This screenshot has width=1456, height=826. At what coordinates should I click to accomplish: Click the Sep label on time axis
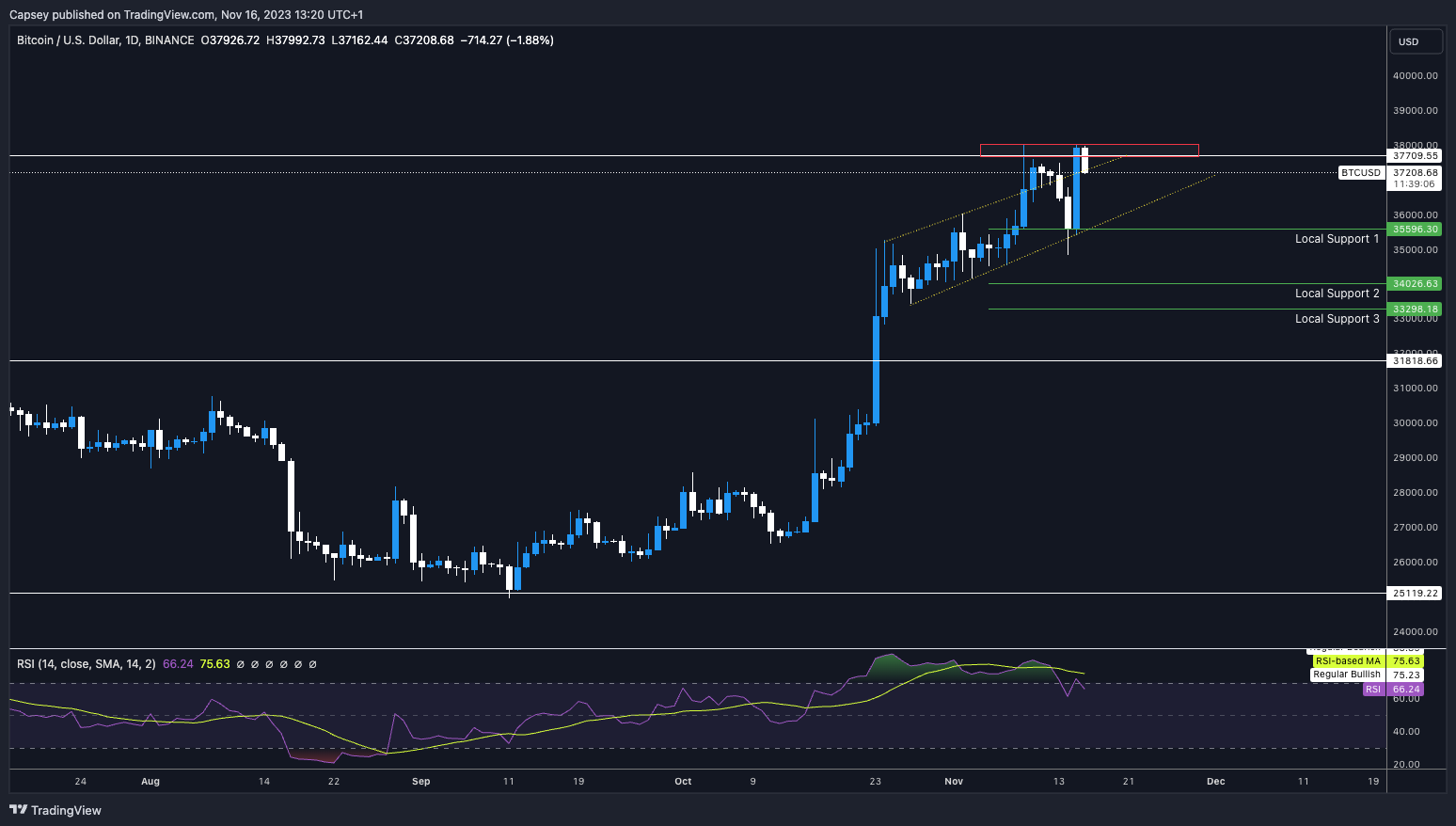coord(420,782)
